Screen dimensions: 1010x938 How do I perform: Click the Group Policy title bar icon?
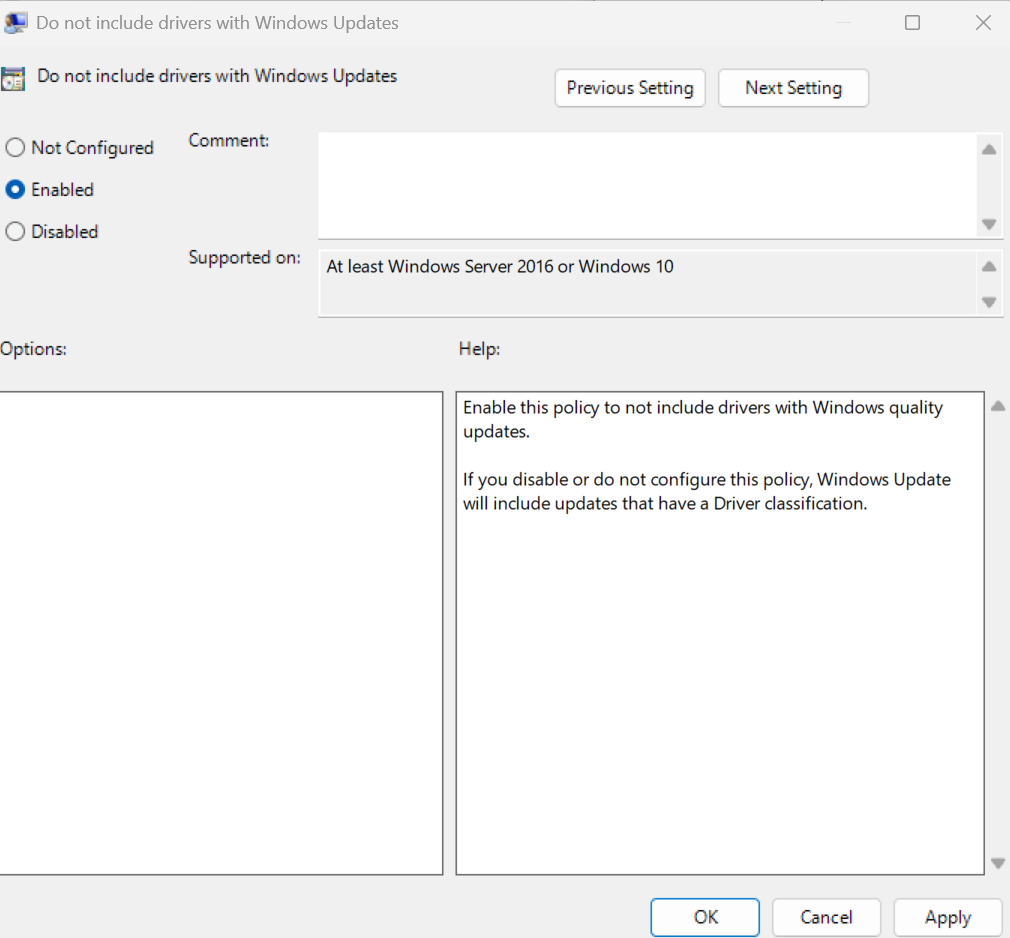tap(15, 23)
